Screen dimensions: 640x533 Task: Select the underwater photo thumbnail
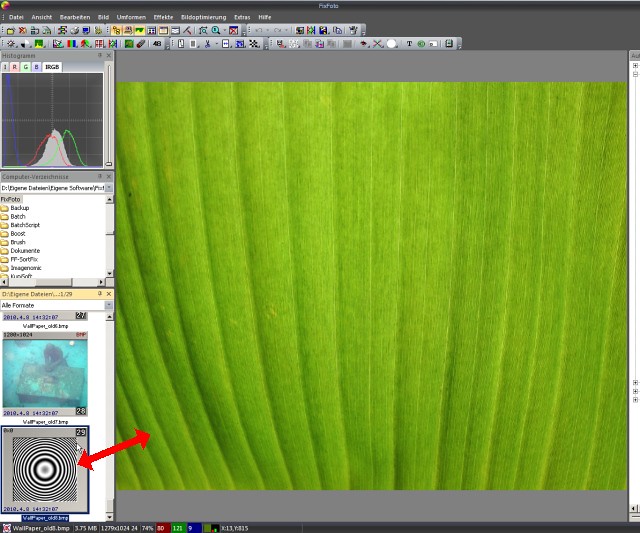(45, 373)
